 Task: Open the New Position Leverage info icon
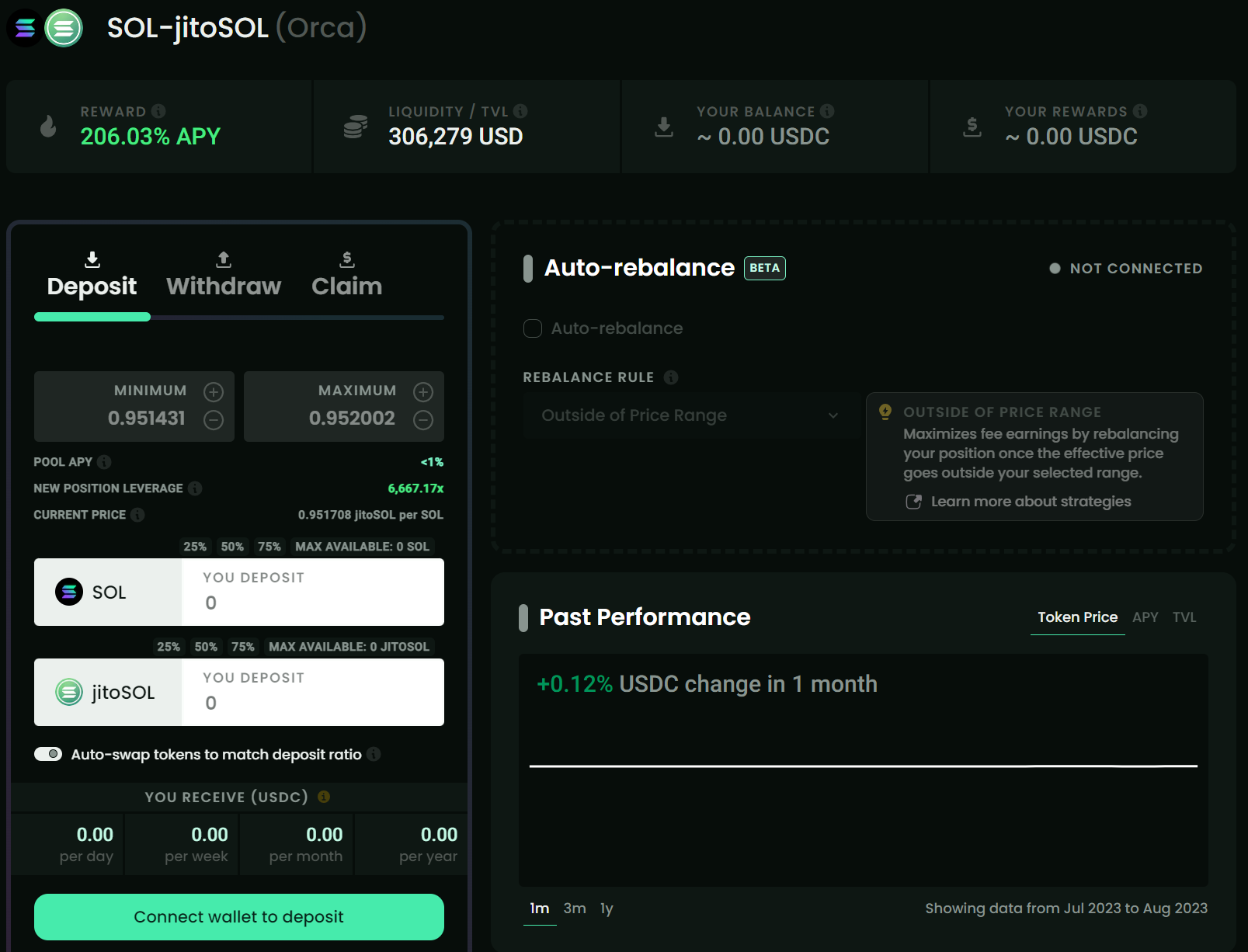195,488
